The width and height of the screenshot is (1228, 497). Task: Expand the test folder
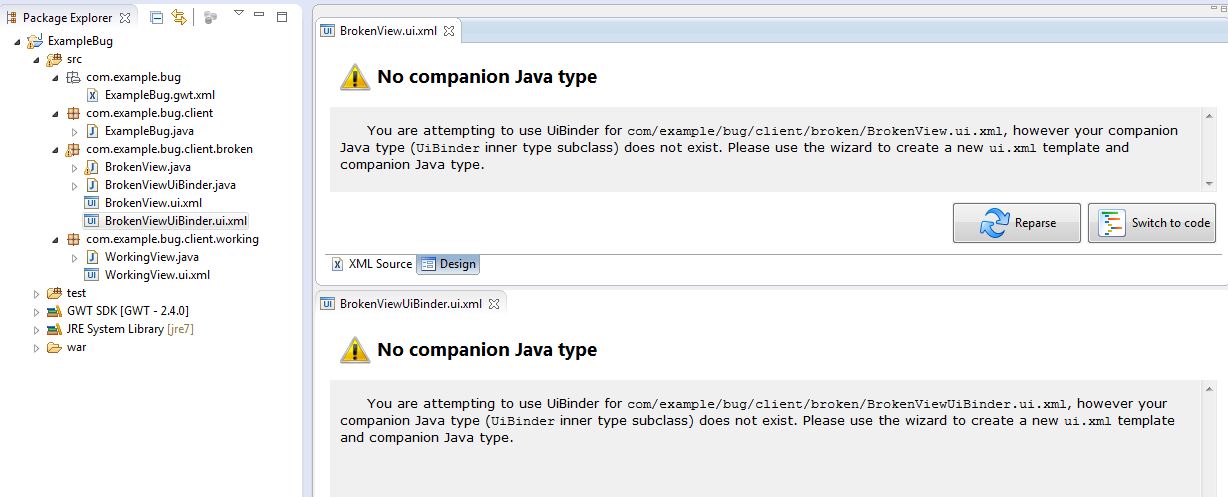click(x=37, y=294)
